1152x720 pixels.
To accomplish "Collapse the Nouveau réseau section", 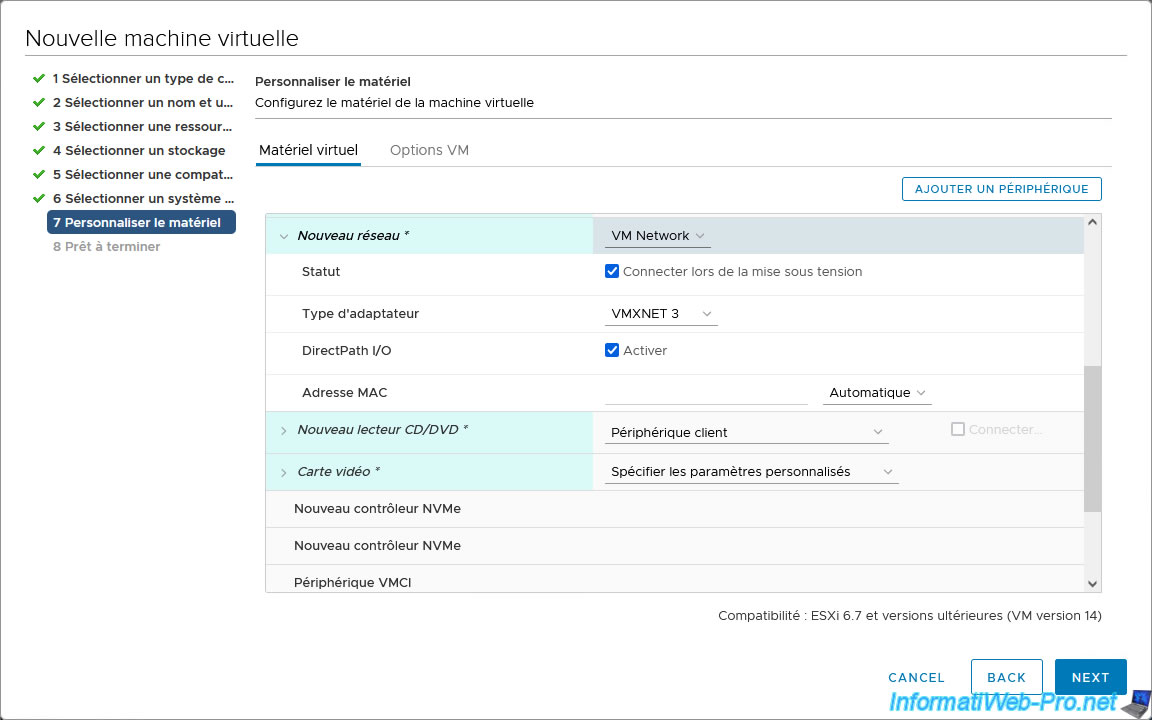I will pos(284,236).
